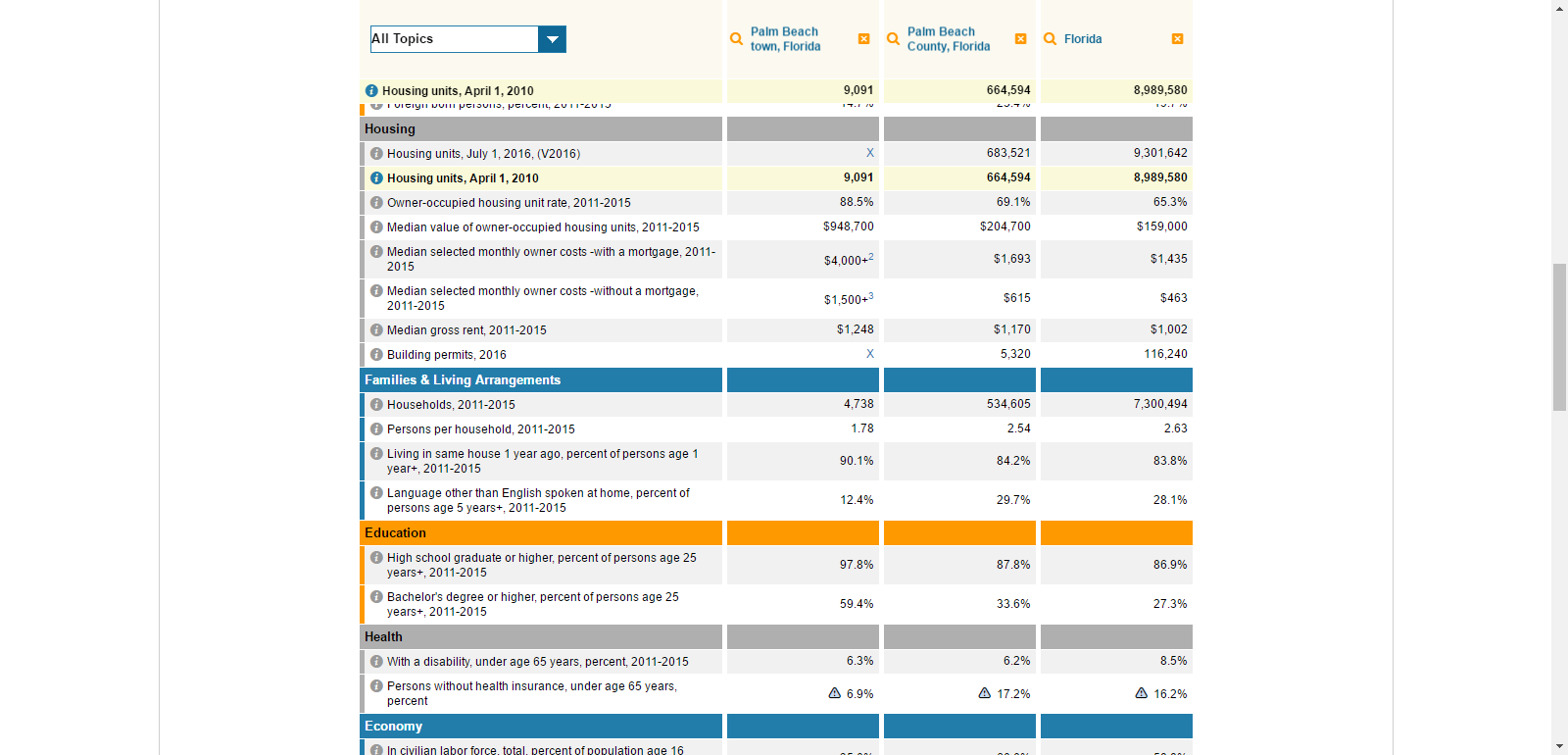1568x755 pixels.
Task: Click the page scrollbar thumb
Action: 1559,337
